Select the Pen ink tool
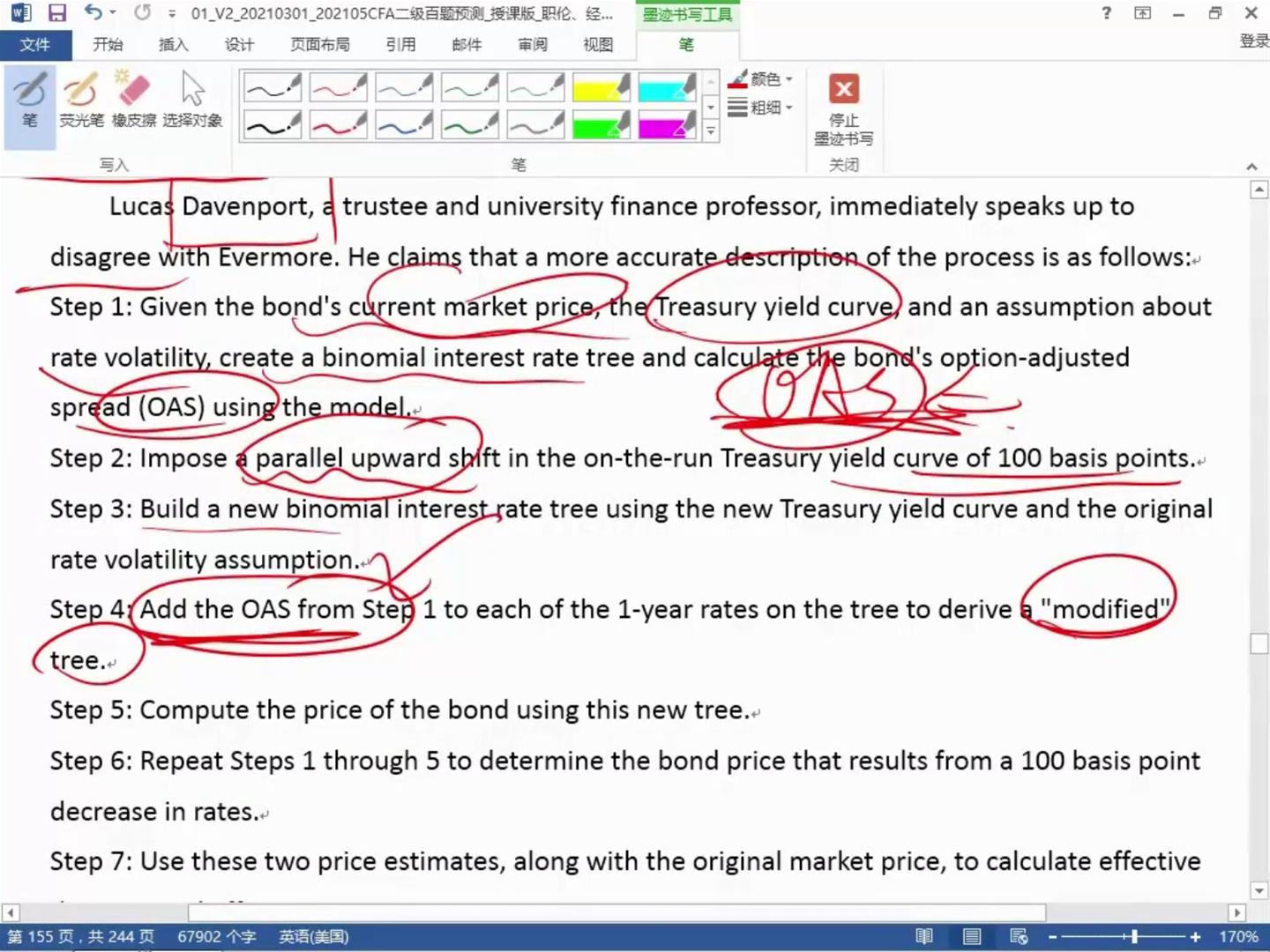 [x=30, y=100]
